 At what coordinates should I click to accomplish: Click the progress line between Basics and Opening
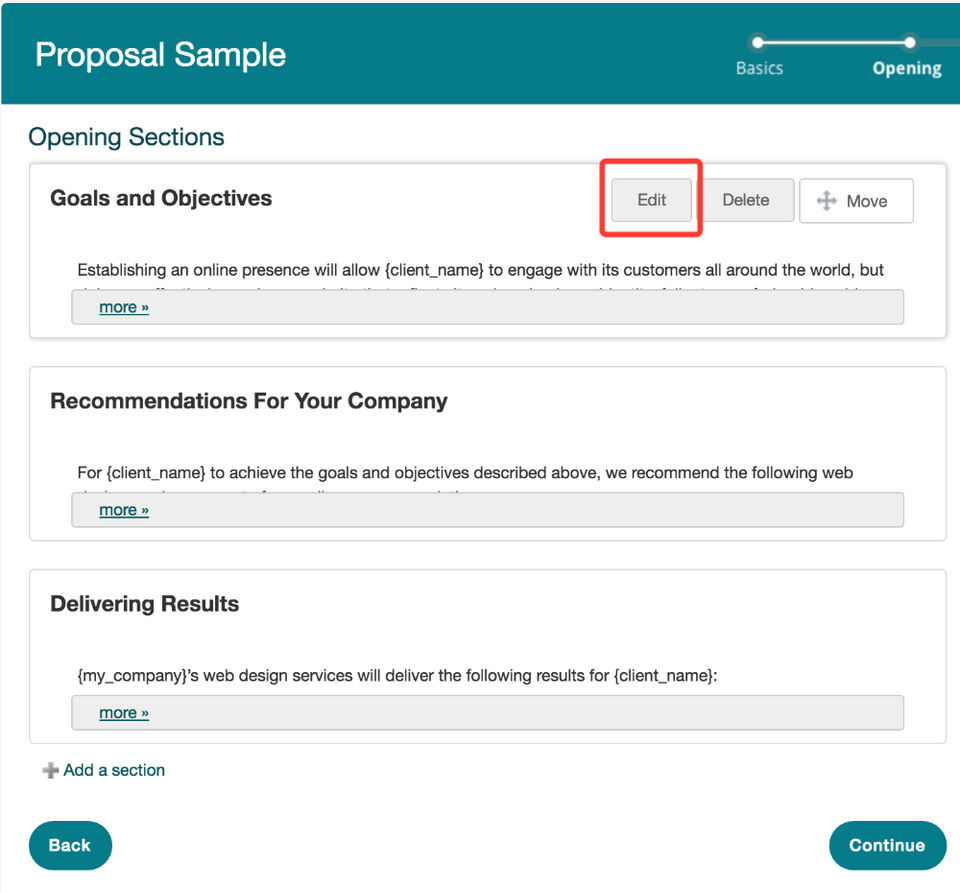point(833,42)
